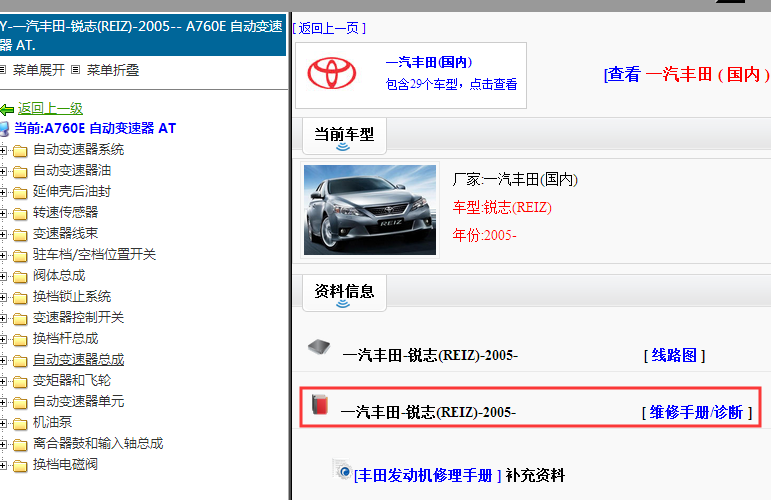Screen dimensions: 771x500
Task: Expand the 延伸壳后油封 tree node
Action: click(x=3, y=192)
